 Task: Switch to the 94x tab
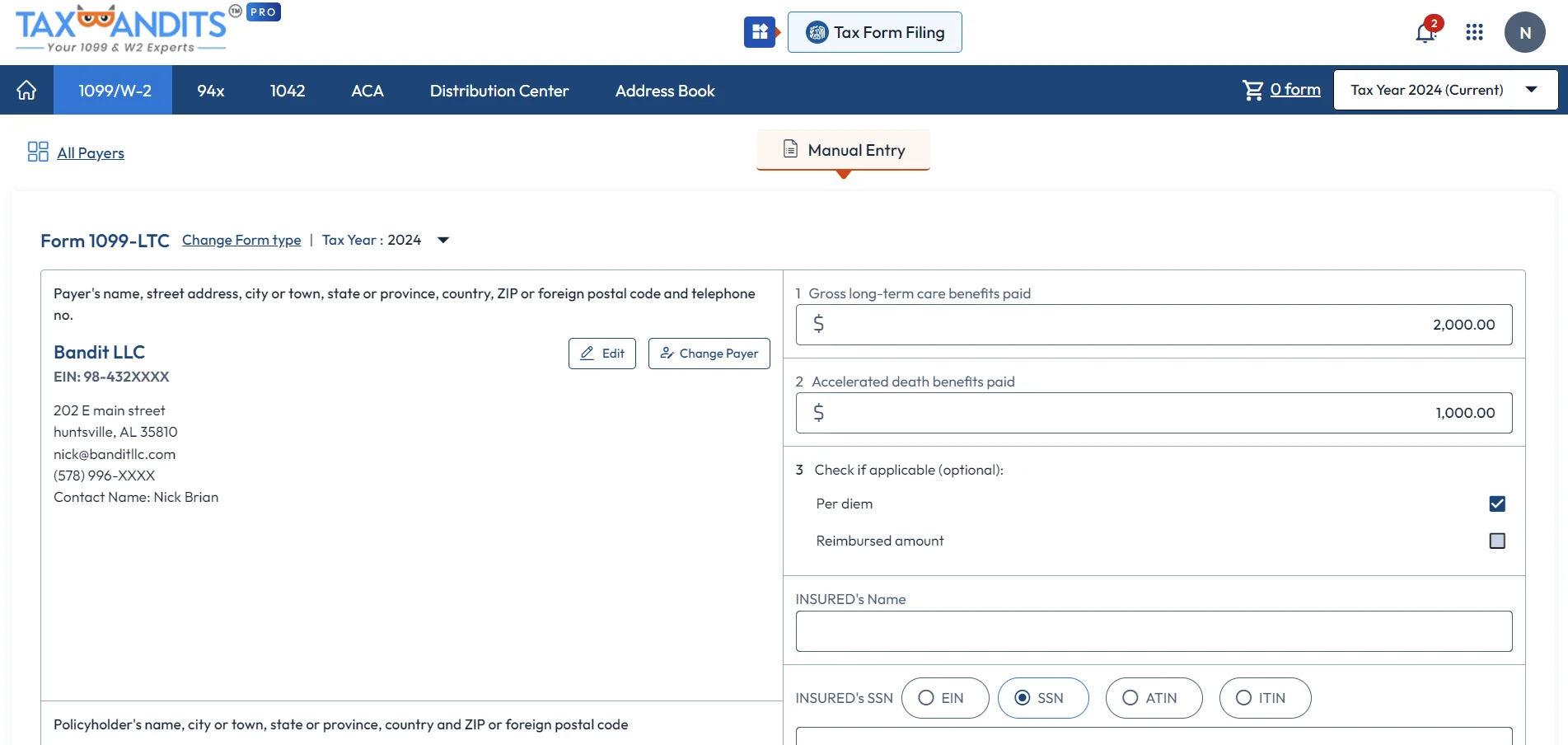pos(210,91)
